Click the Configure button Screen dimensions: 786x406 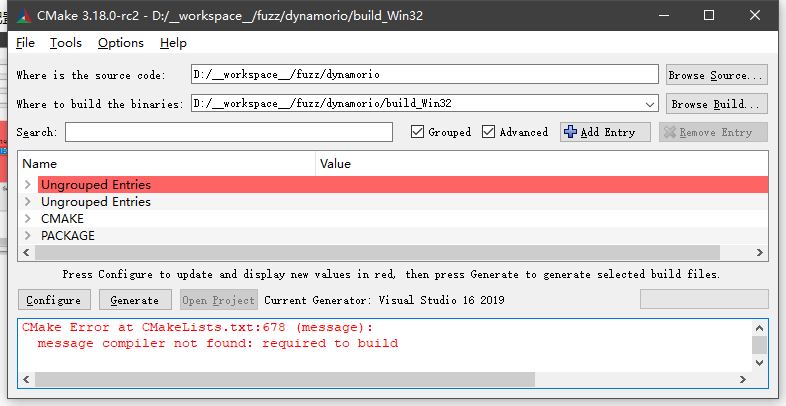pyautogui.click(x=54, y=300)
